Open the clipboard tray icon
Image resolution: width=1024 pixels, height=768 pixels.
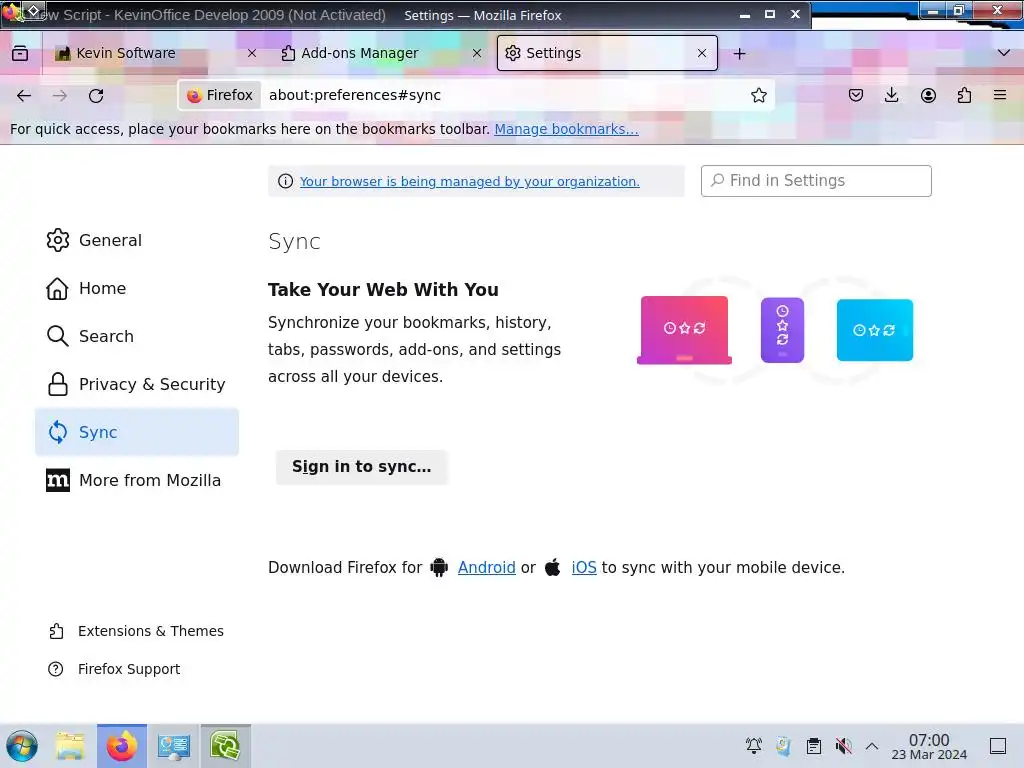tap(814, 746)
